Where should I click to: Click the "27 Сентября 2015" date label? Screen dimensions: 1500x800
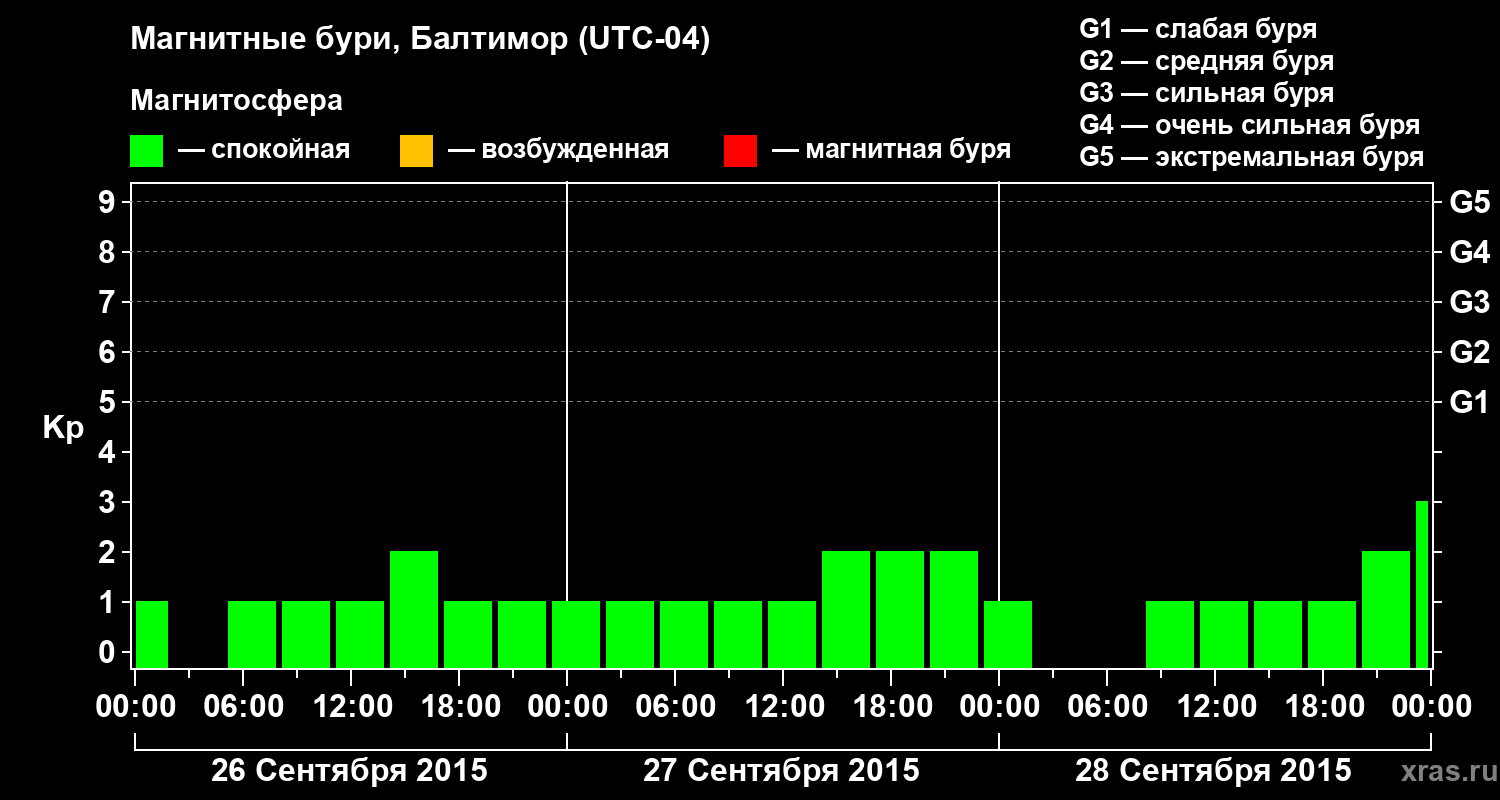(781, 771)
